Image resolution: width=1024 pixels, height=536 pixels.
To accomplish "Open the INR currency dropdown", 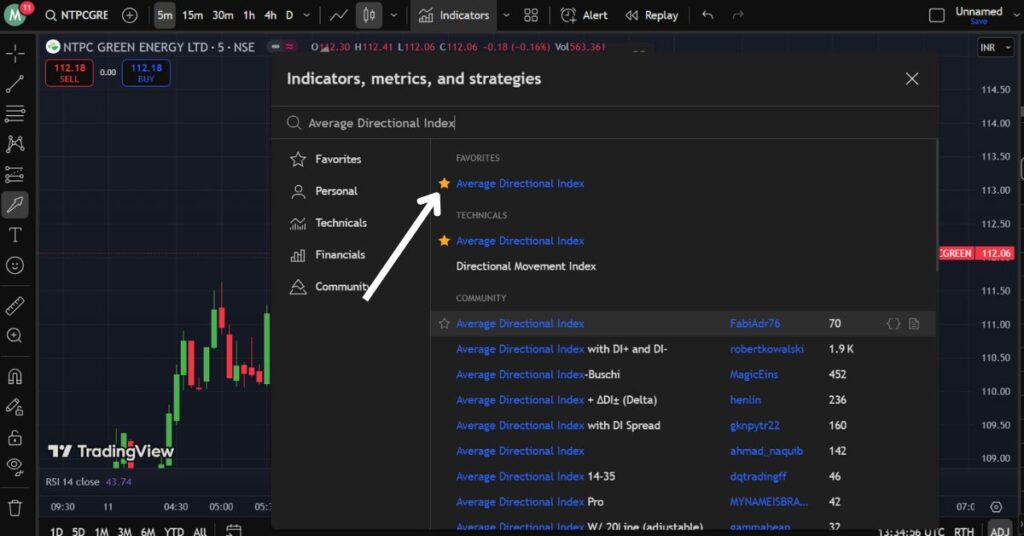I will (x=995, y=48).
